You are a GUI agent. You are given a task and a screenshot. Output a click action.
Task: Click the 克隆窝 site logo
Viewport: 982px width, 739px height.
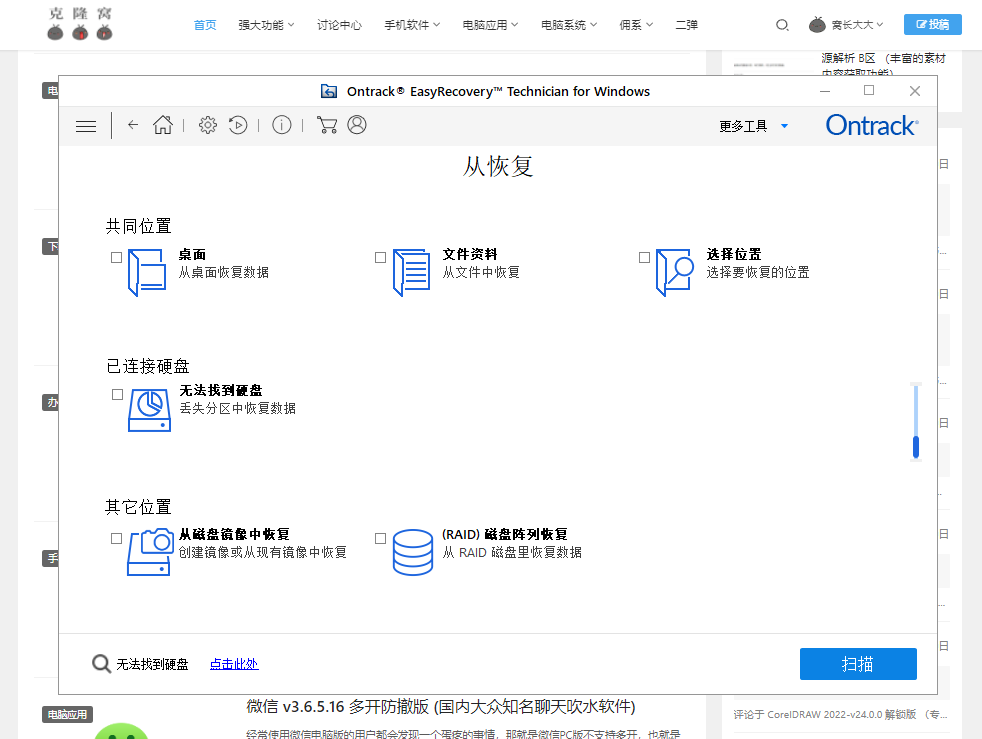(80, 24)
